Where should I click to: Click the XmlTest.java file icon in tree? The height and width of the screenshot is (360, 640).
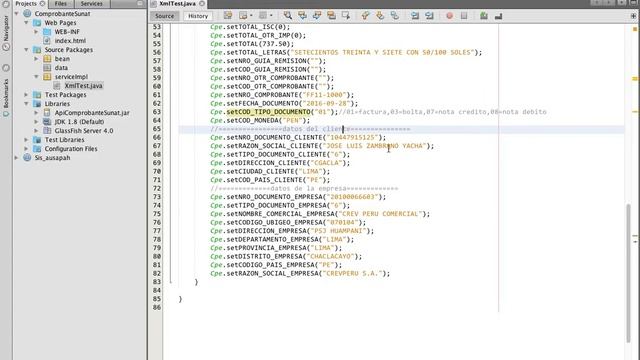pos(57,86)
